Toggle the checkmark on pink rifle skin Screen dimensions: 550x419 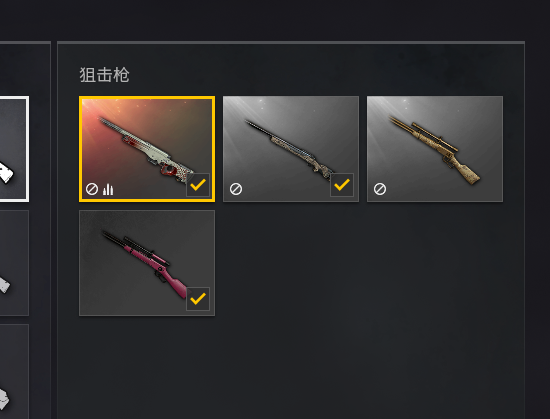tap(198, 299)
